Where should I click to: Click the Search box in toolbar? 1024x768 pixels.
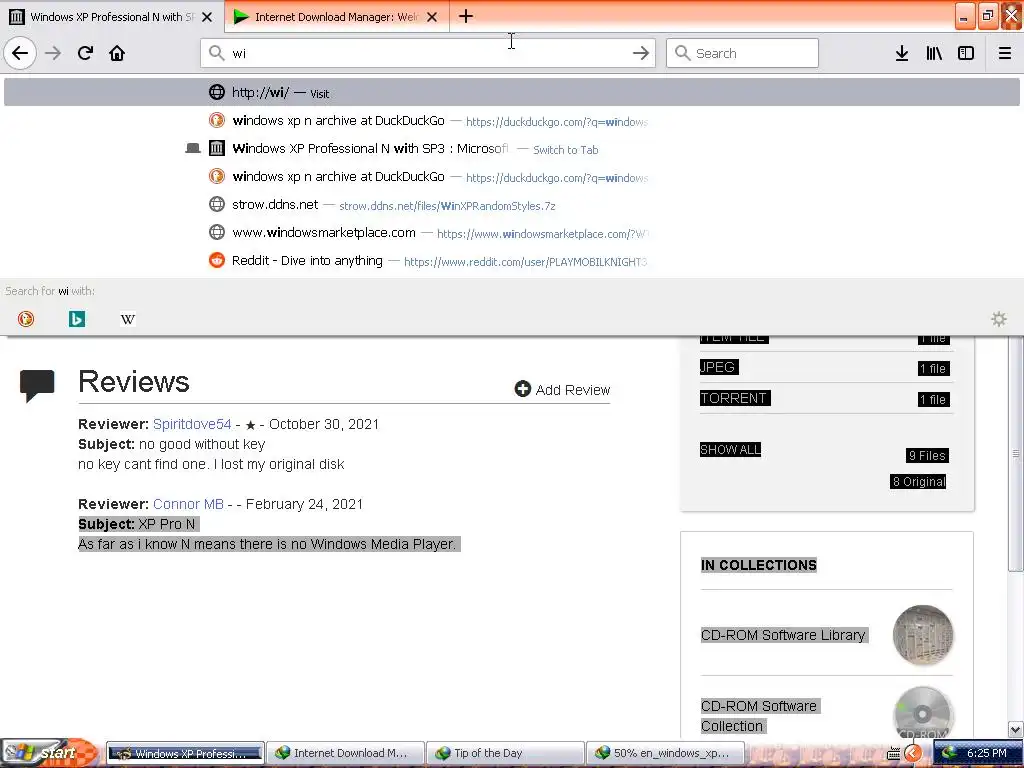coord(742,53)
